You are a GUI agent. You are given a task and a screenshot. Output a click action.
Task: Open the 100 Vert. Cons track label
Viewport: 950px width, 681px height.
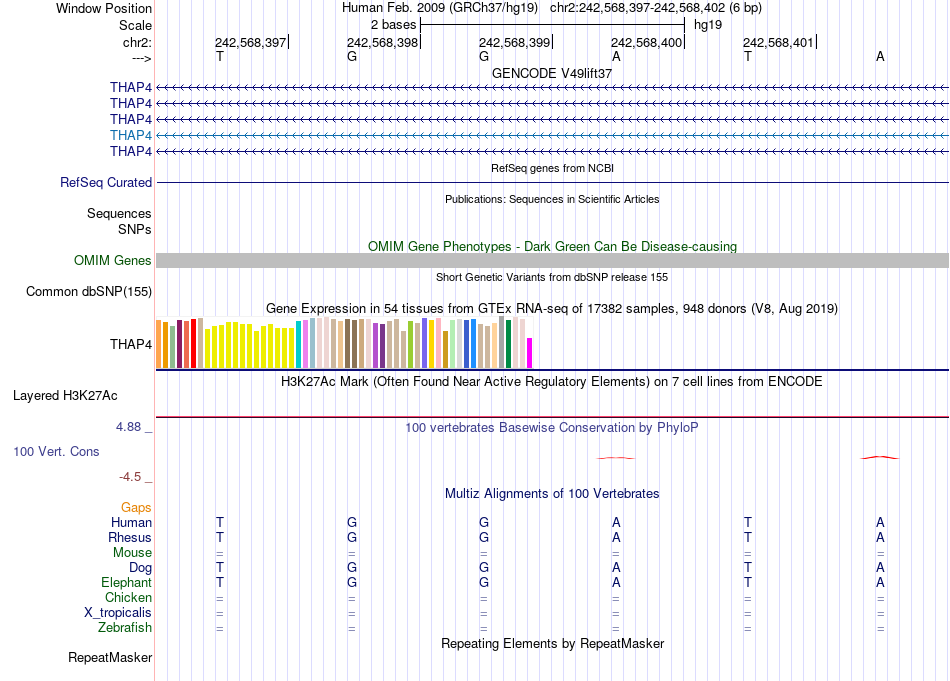point(56,451)
